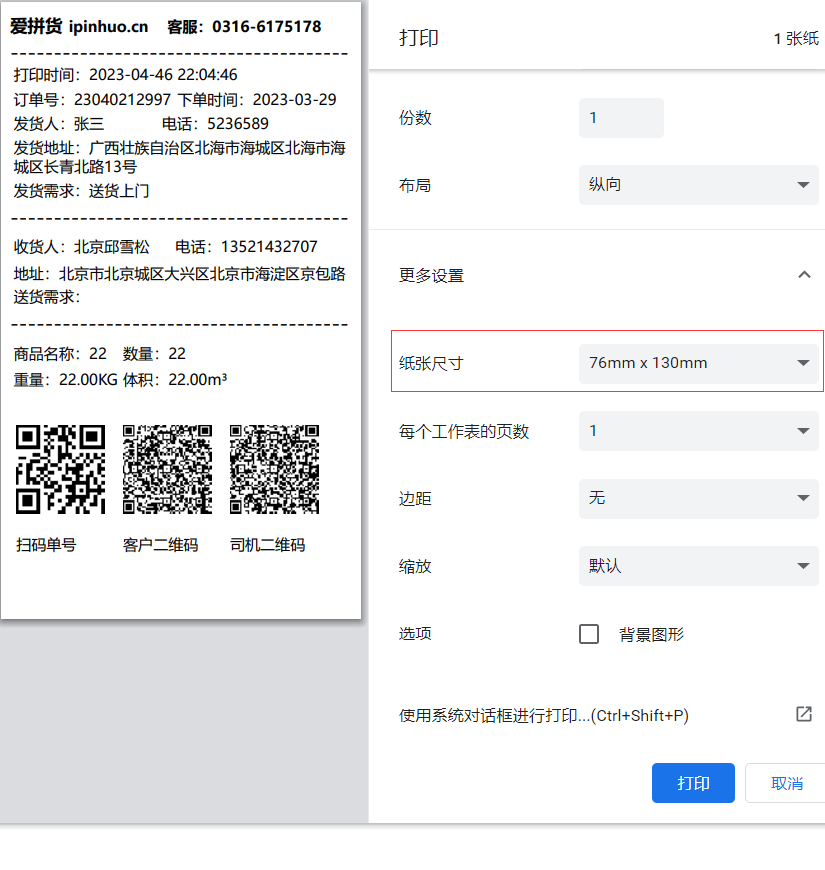Open the 缩放 默认 scale dropdown
Viewport: 825px width, 870px height.
tap(699, 566)
